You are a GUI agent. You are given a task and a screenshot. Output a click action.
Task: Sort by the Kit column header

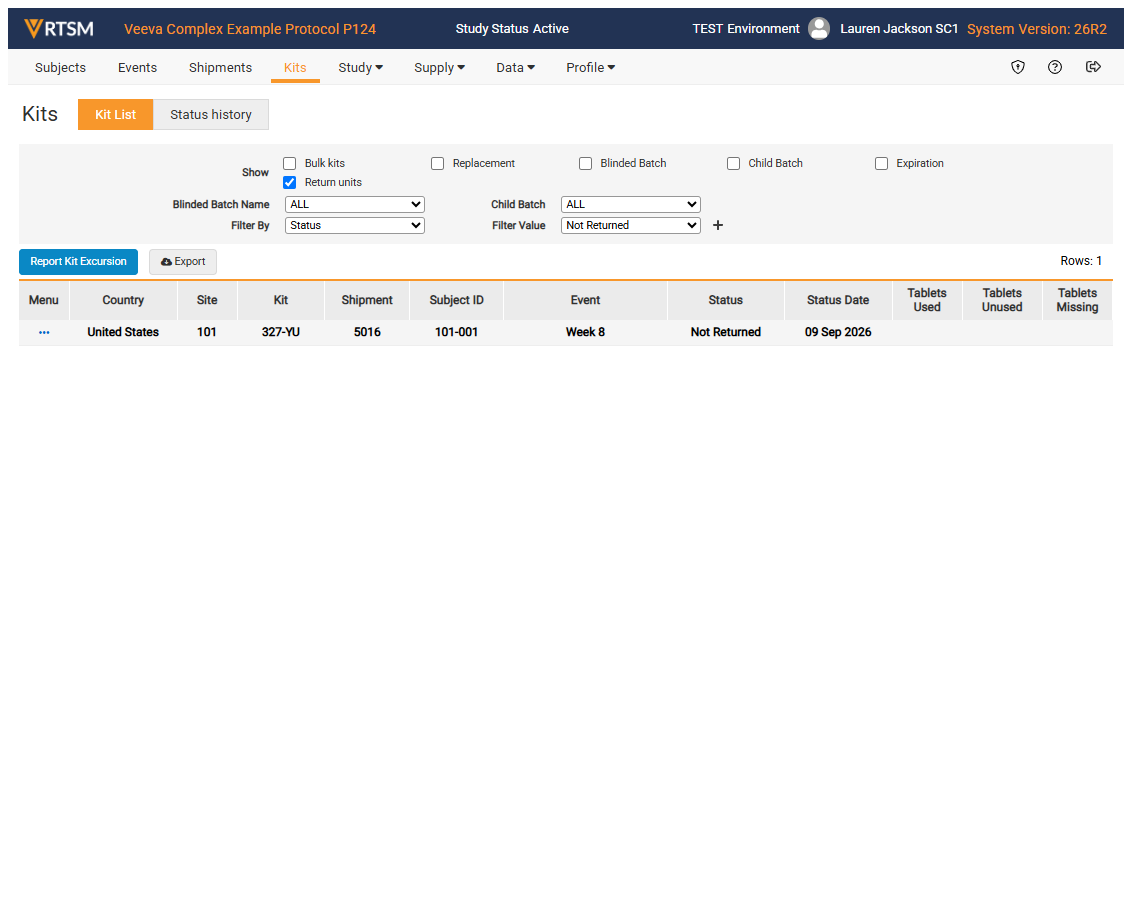click(281, 300)
